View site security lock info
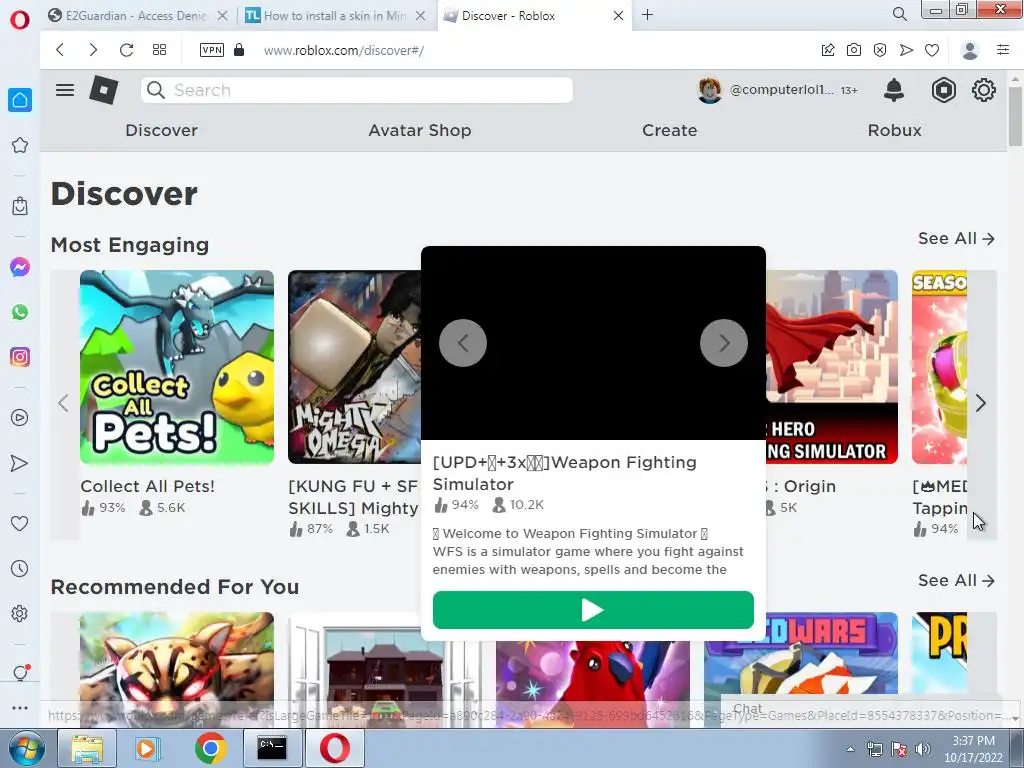The height and width of the screenshot is (768, 1024). (x=239, y=50)
